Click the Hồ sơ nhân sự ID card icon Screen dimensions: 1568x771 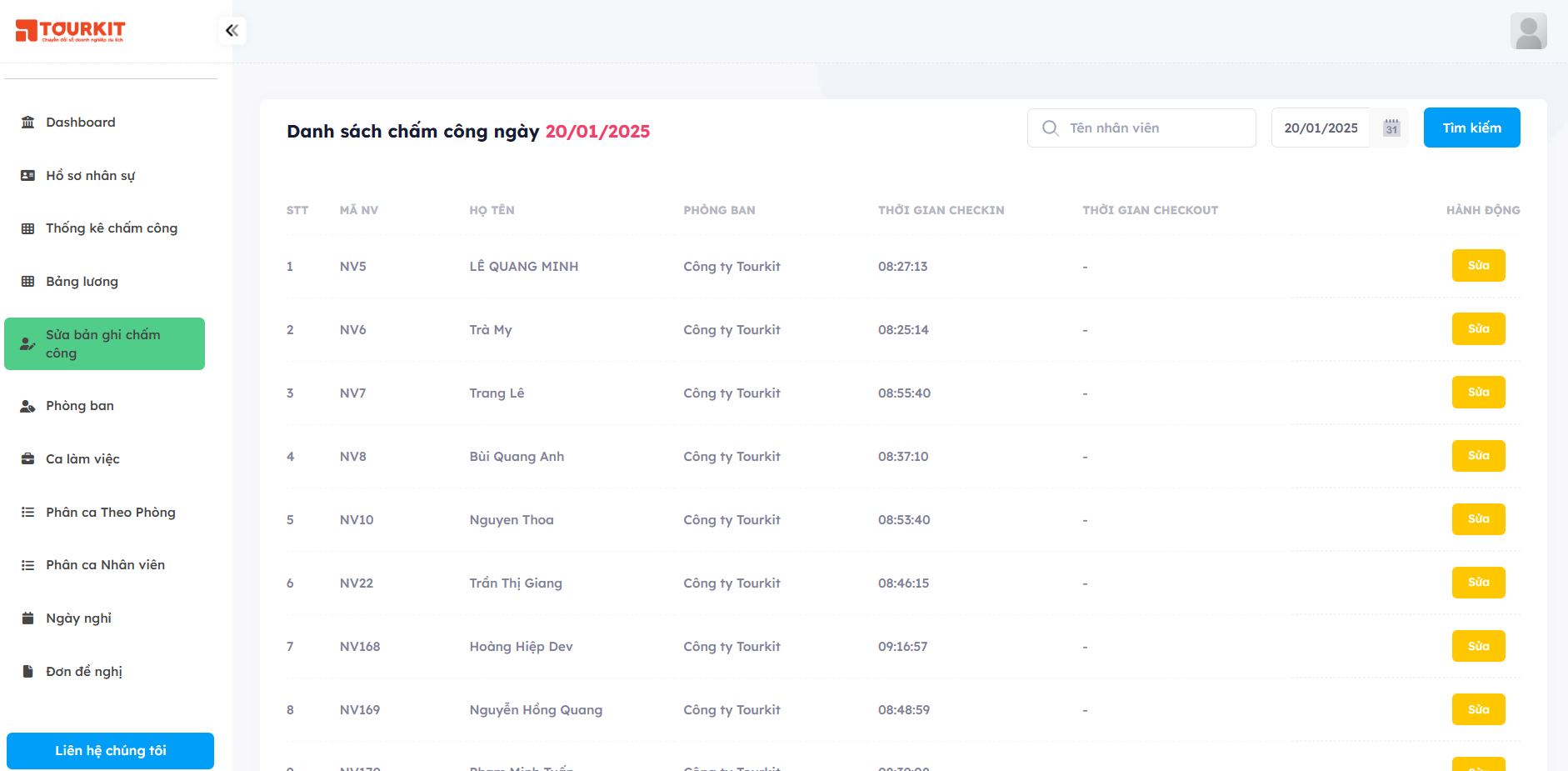click(27, 176)
